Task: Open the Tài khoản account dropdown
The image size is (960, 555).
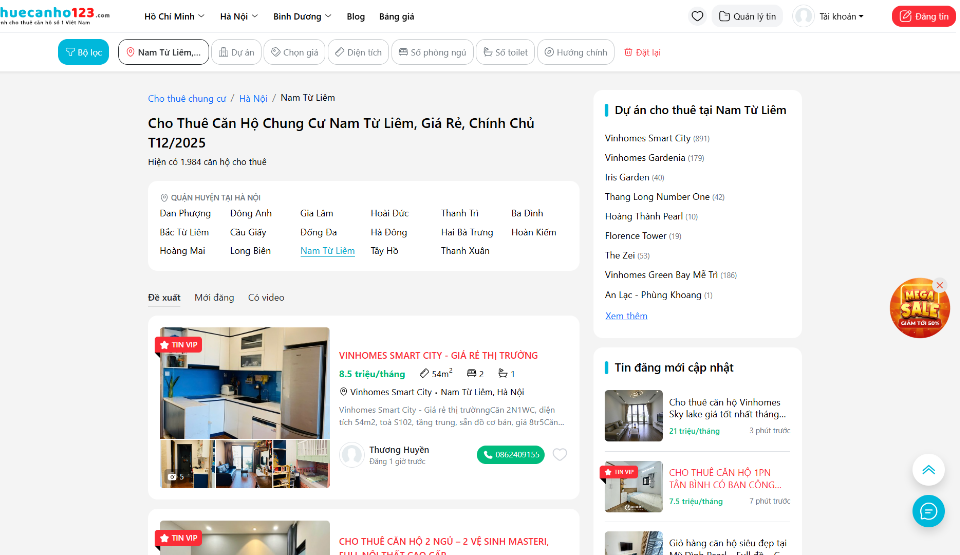Action: (829, 16)
